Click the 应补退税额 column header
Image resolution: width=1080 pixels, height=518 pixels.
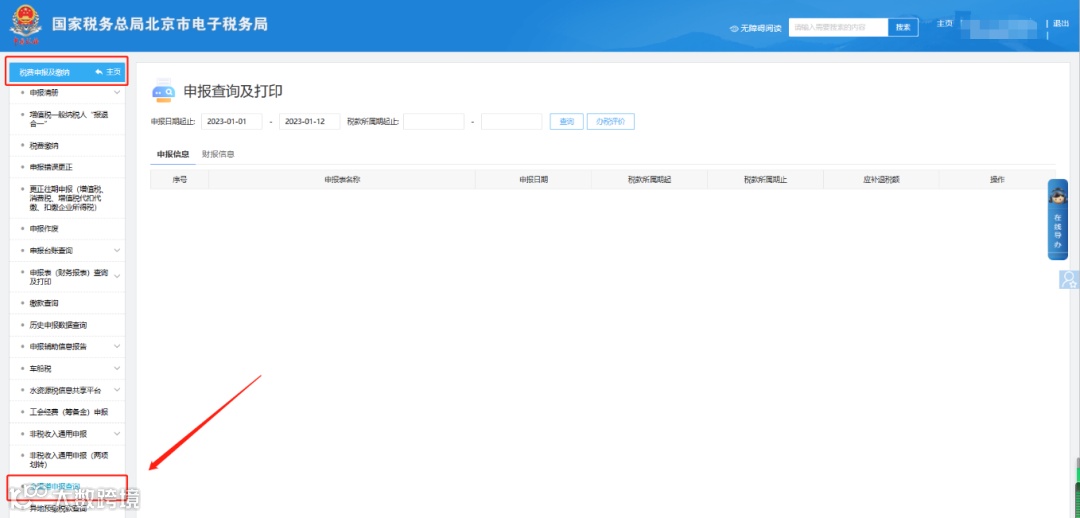point(881,179)
